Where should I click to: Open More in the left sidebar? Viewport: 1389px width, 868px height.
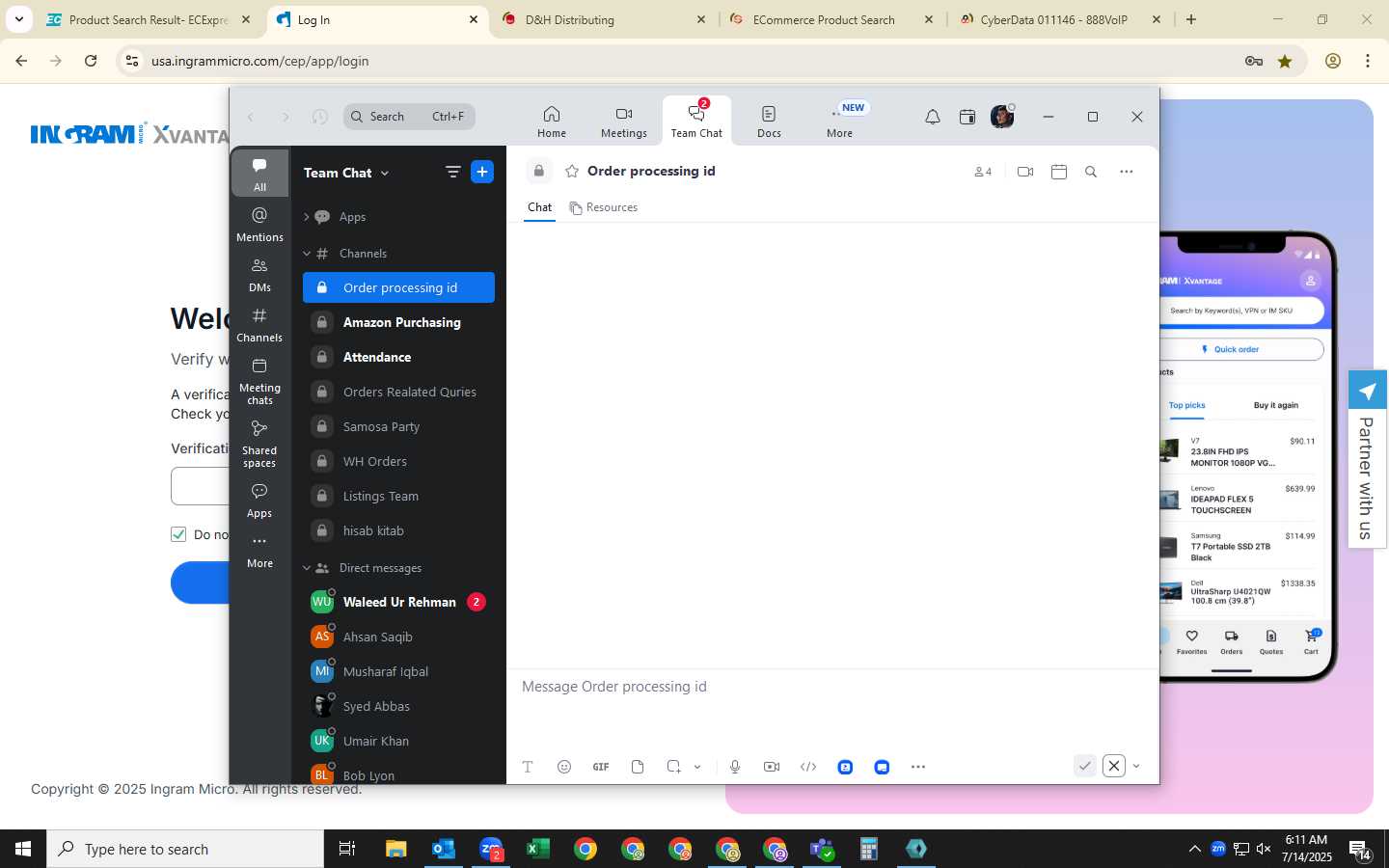tap(259, 550)
